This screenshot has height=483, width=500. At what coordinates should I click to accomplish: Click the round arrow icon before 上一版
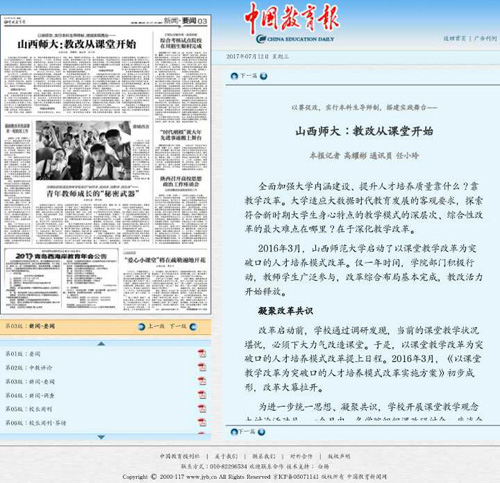(141, 326)
